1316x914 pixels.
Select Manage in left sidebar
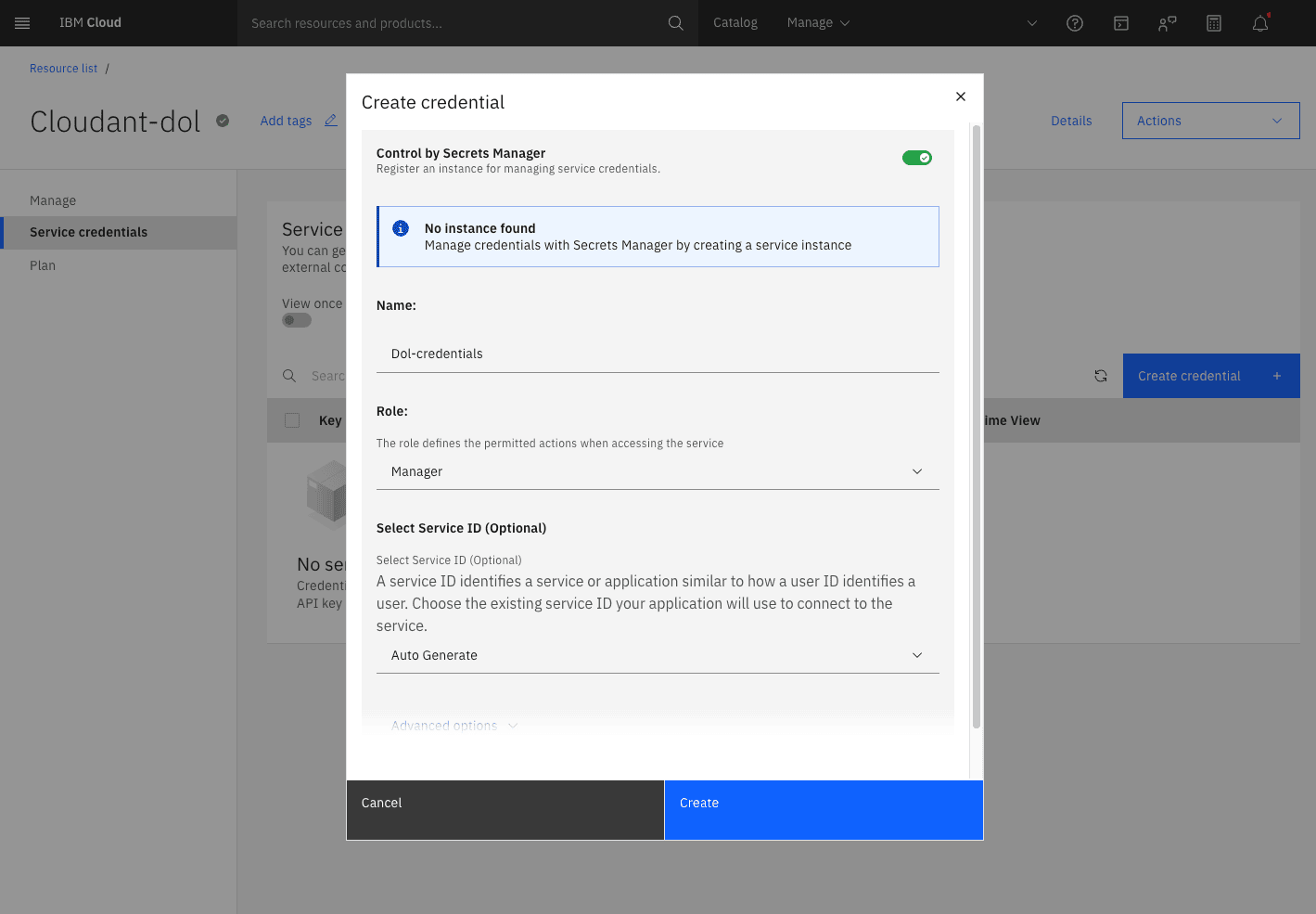coord(118,200)
